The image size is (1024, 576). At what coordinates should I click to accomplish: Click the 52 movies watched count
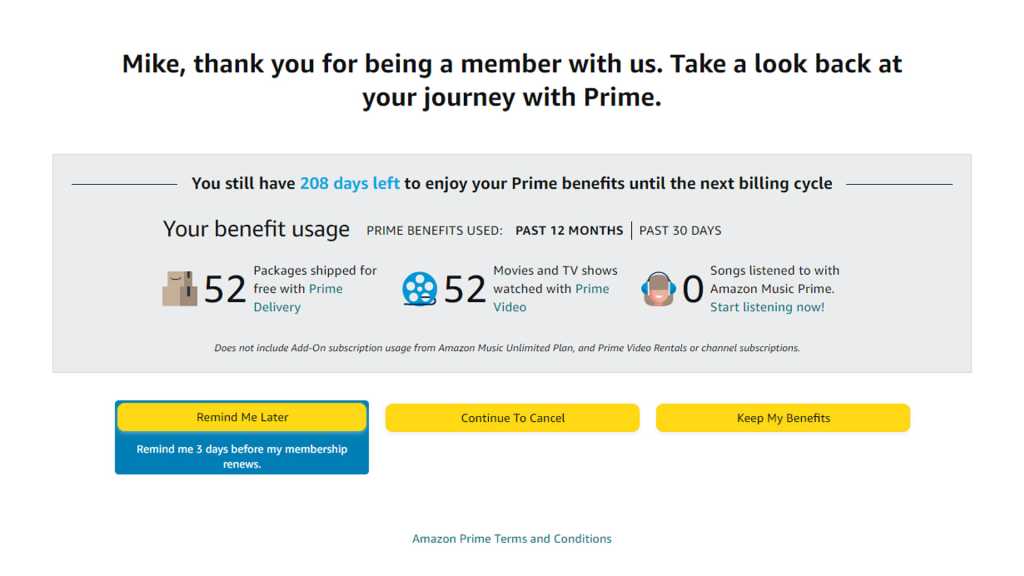(463, 288)
